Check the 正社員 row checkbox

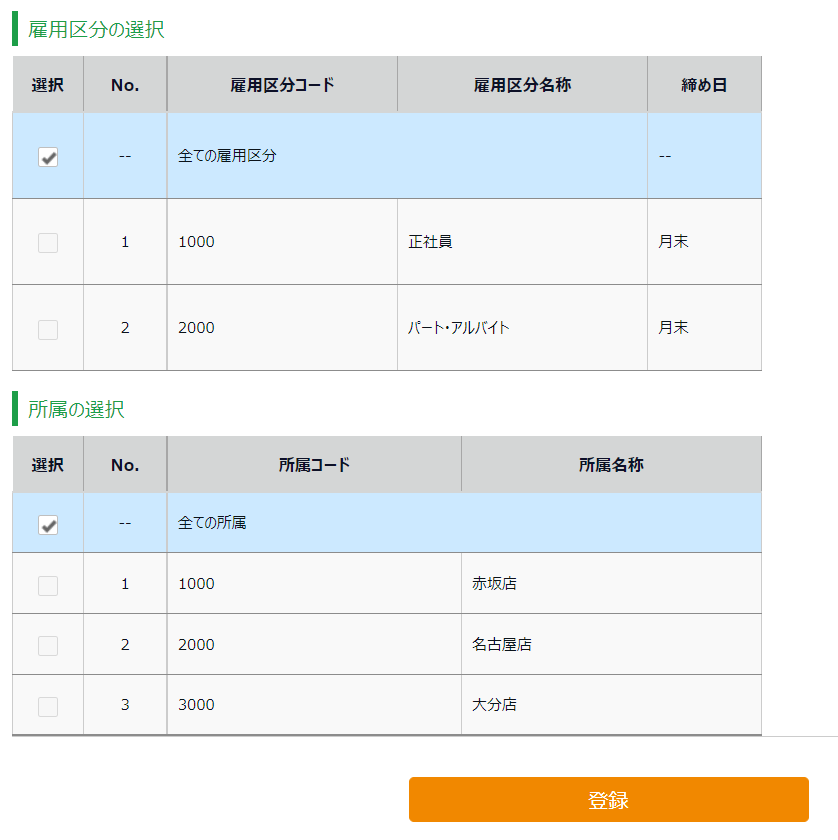48,243
